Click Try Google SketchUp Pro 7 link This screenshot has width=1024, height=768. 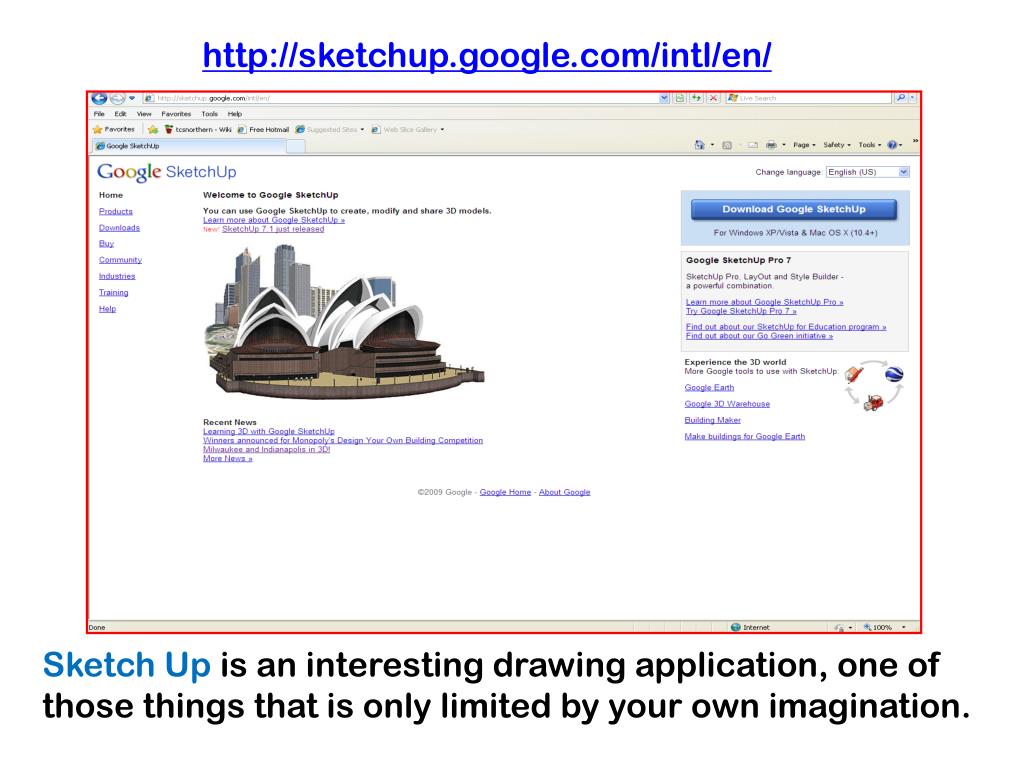pos(741,312)
